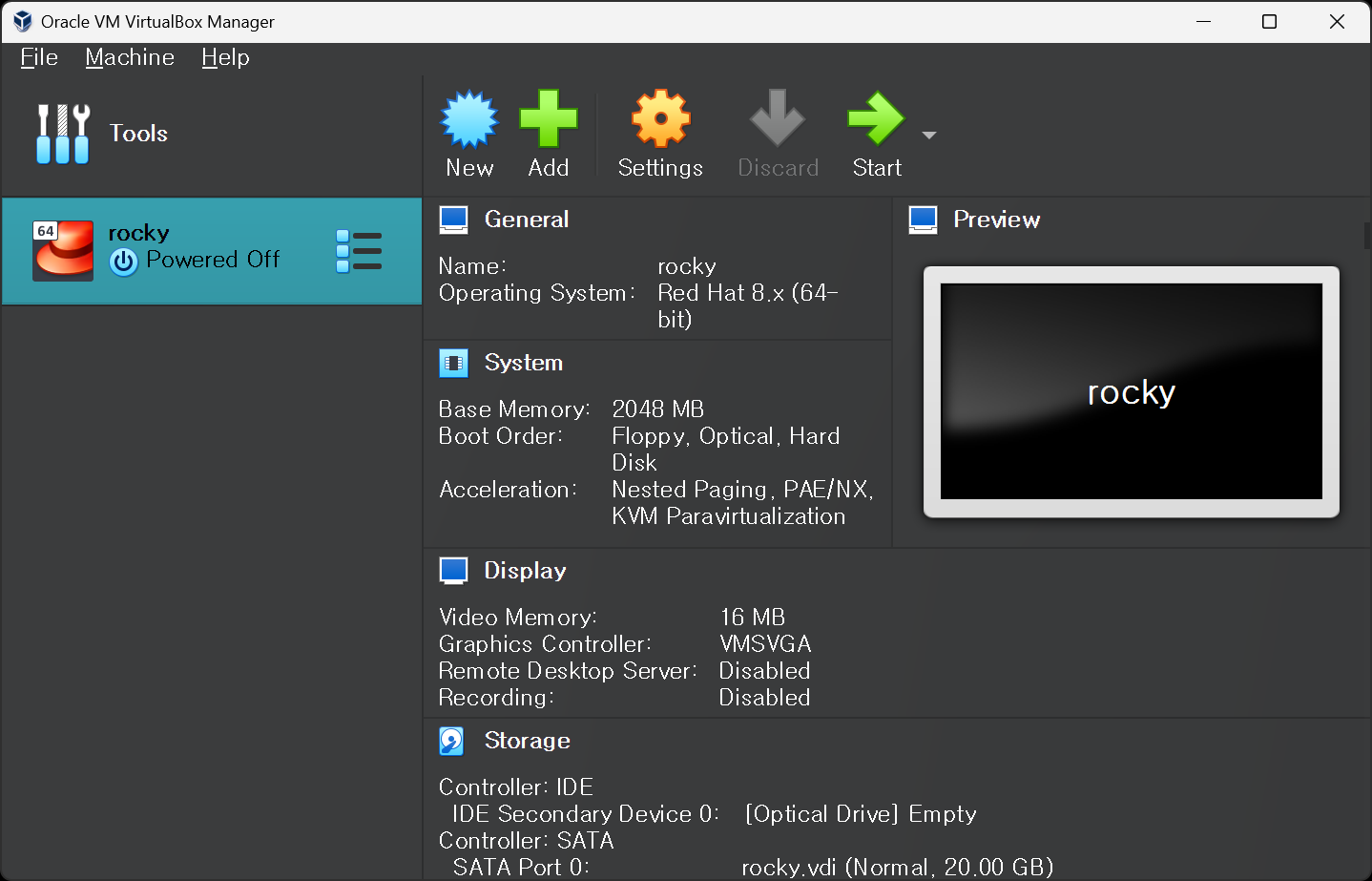
Task: Click the rocky.vdi hard disk entry
Action: coord(898,868)
